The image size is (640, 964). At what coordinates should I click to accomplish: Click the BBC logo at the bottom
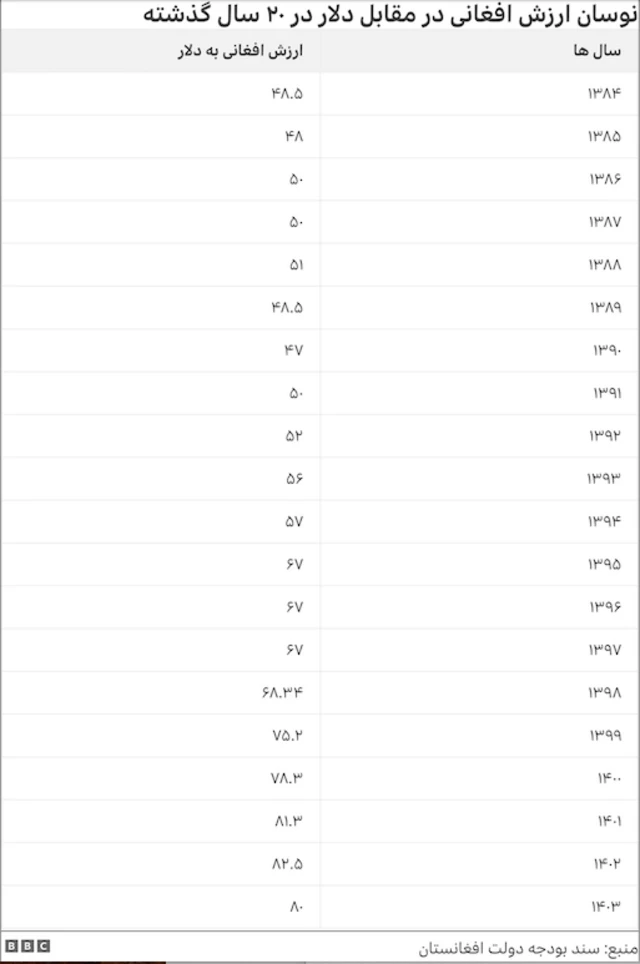[x=27, y=945]
